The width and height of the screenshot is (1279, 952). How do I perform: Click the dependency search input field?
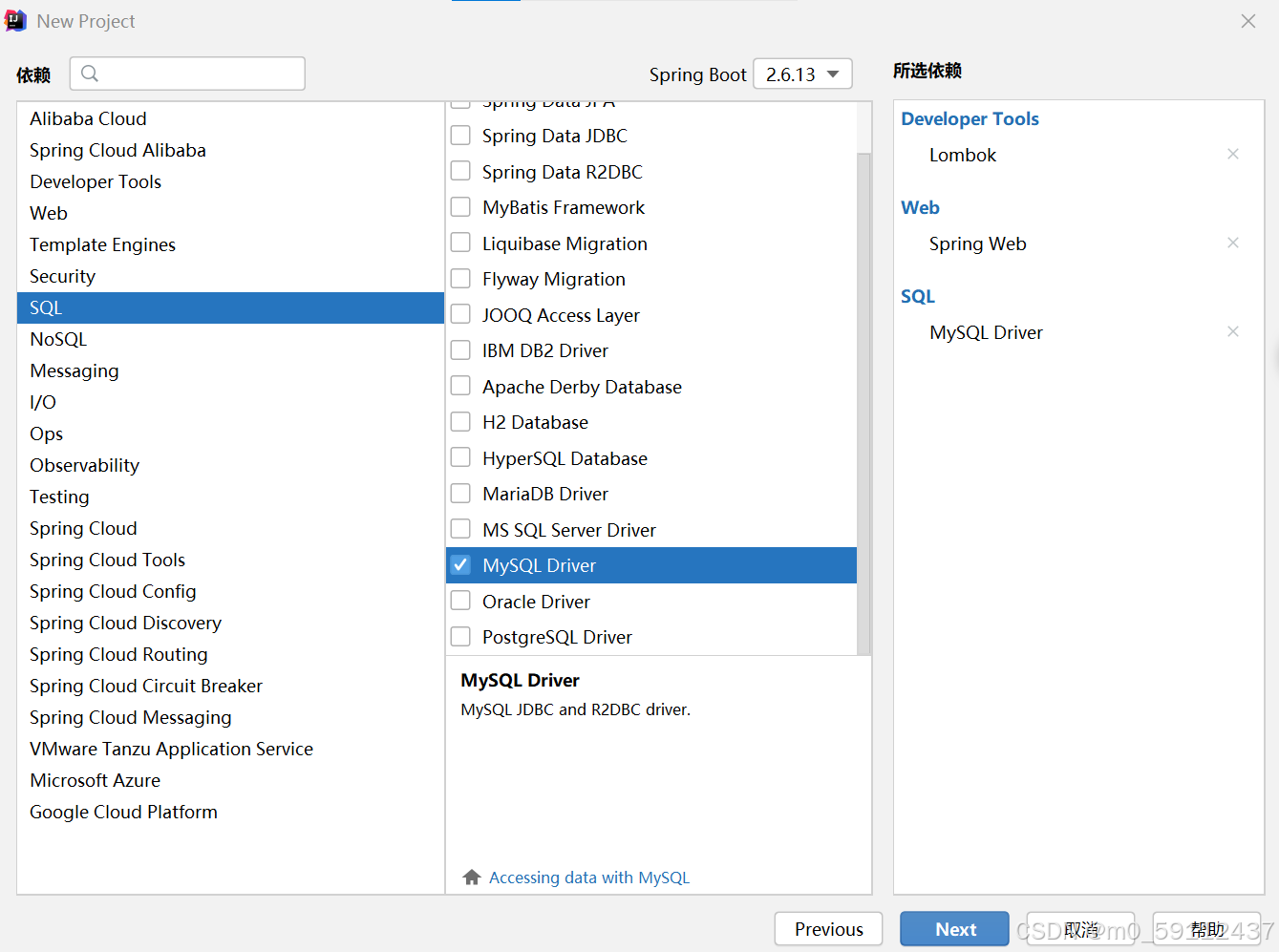[x=187, y=74]
